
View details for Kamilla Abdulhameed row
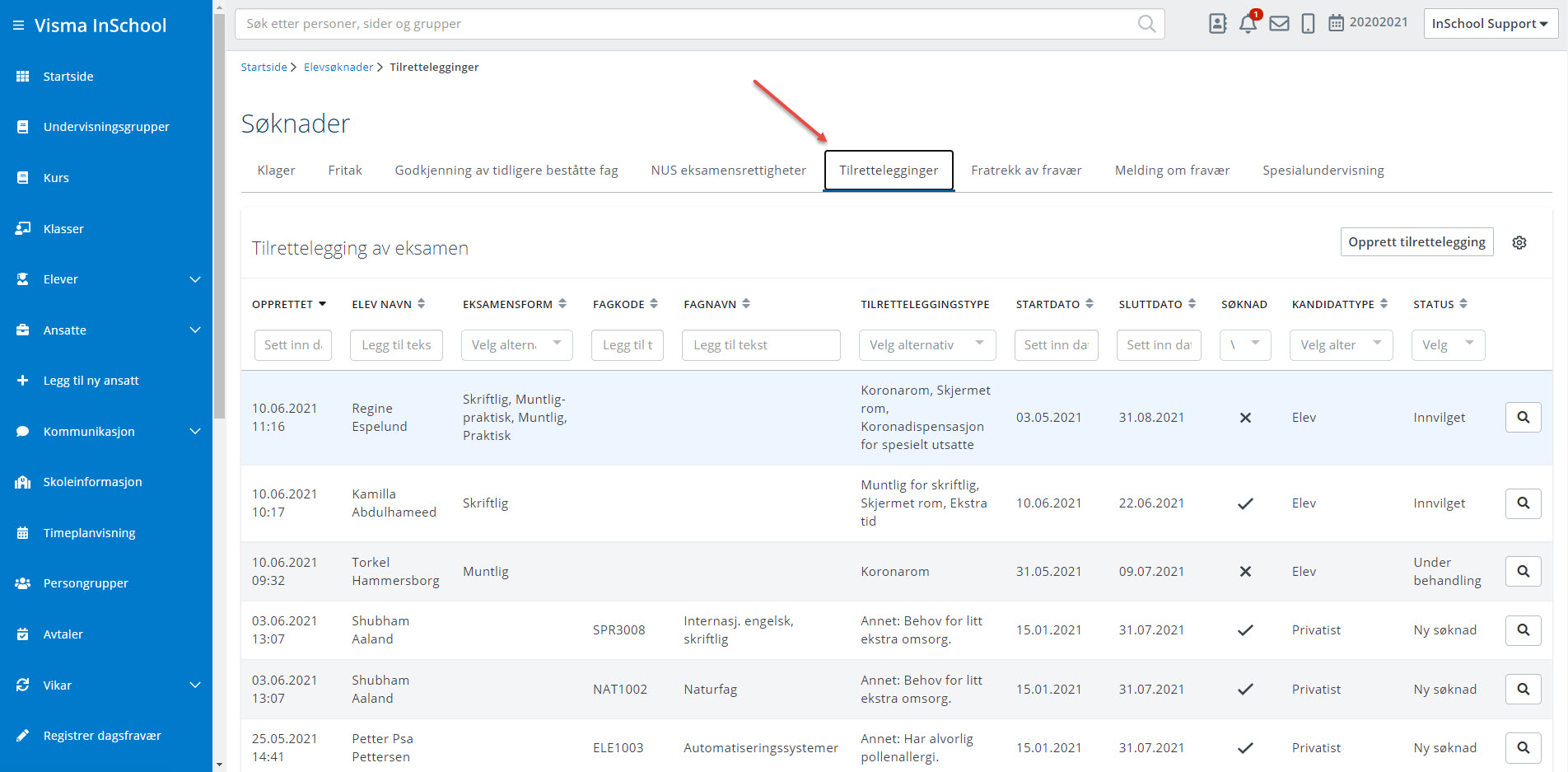(x=1523, y=503)
